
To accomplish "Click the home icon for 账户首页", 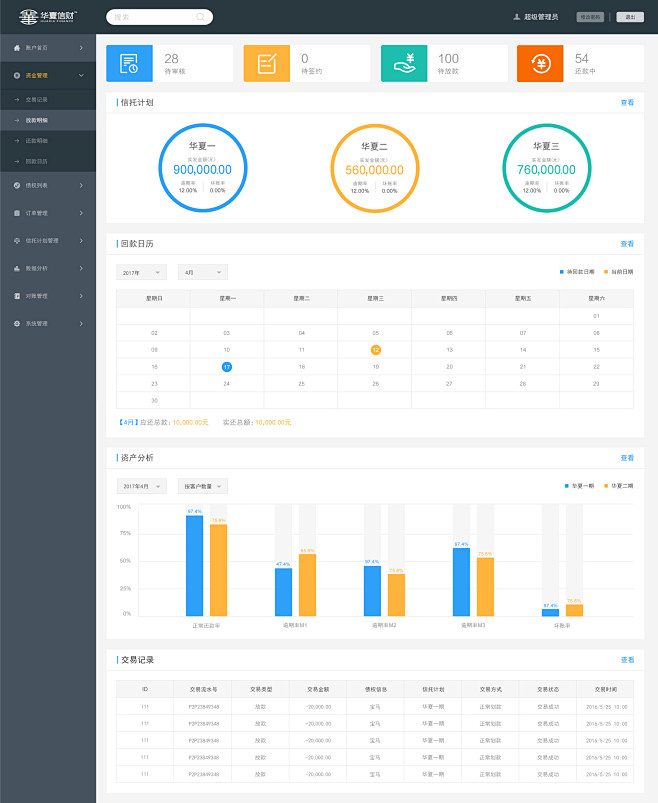I will pyautogui.click(x=17, y=48).
